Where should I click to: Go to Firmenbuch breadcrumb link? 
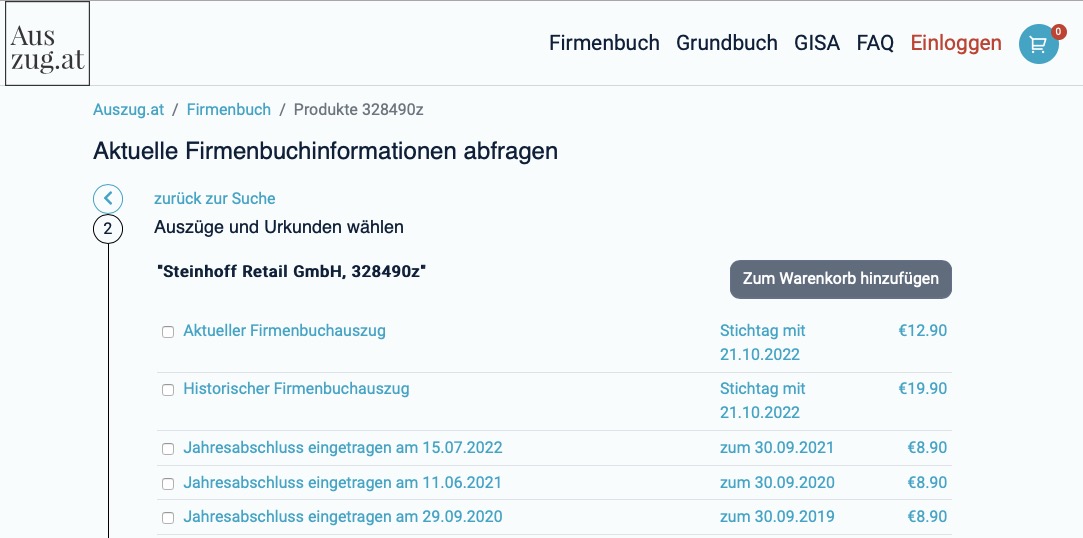[229, 110]
